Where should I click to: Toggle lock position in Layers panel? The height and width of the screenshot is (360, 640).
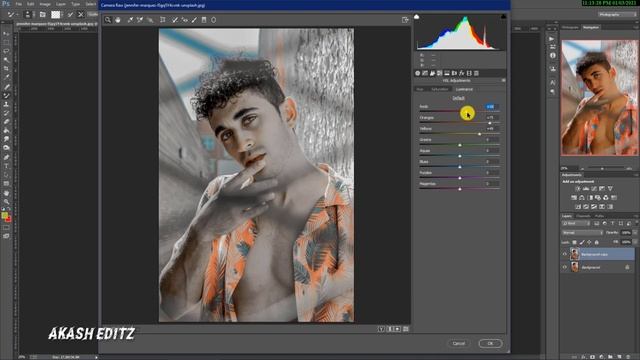(x=589, y=242)
